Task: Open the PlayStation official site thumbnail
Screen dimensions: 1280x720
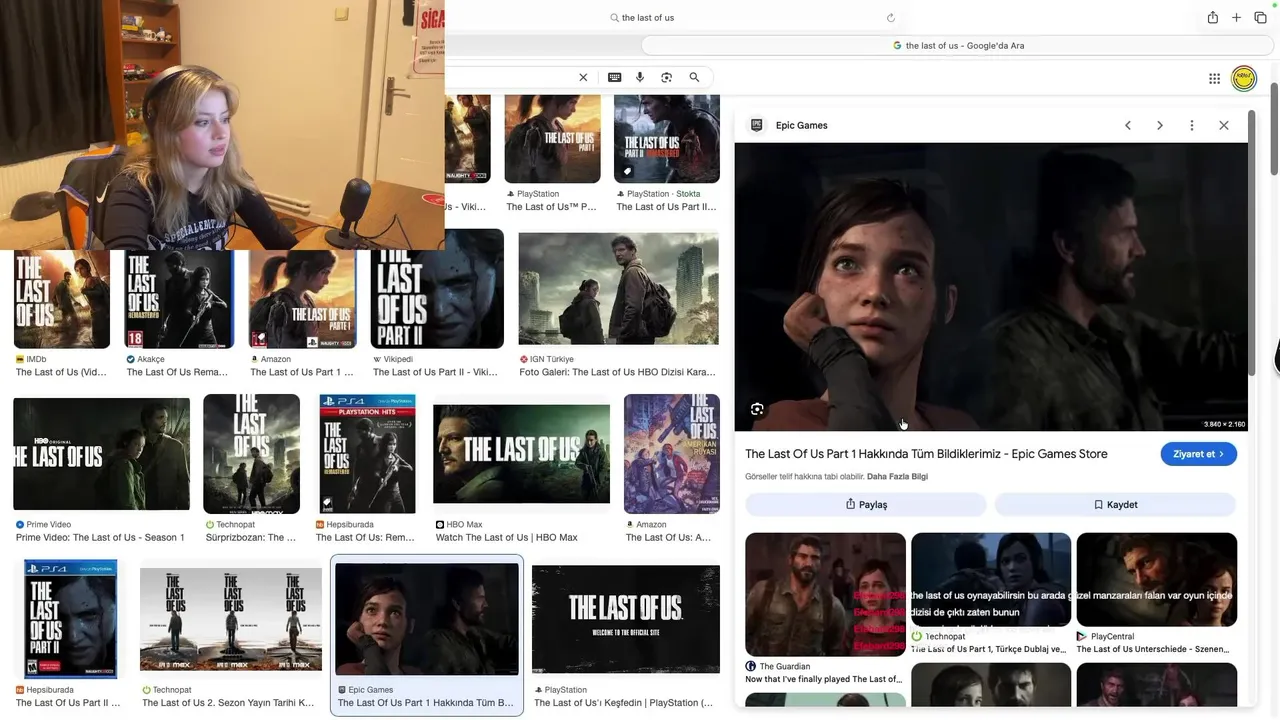Action: [625, 619]
